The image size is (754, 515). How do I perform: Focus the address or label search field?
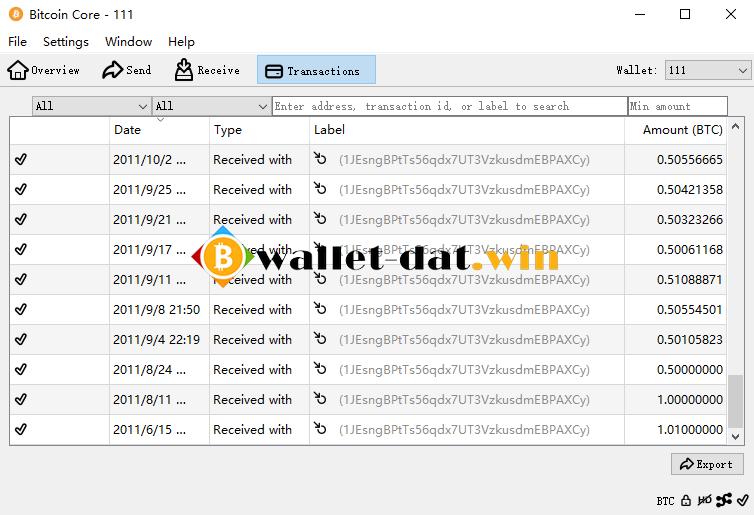(x=450, y=106)
